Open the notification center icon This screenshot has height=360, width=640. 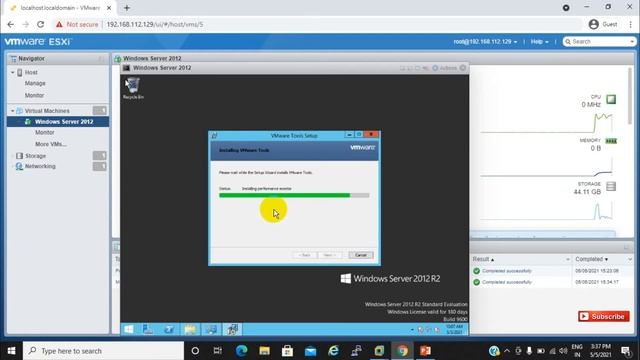coord(626,351)
